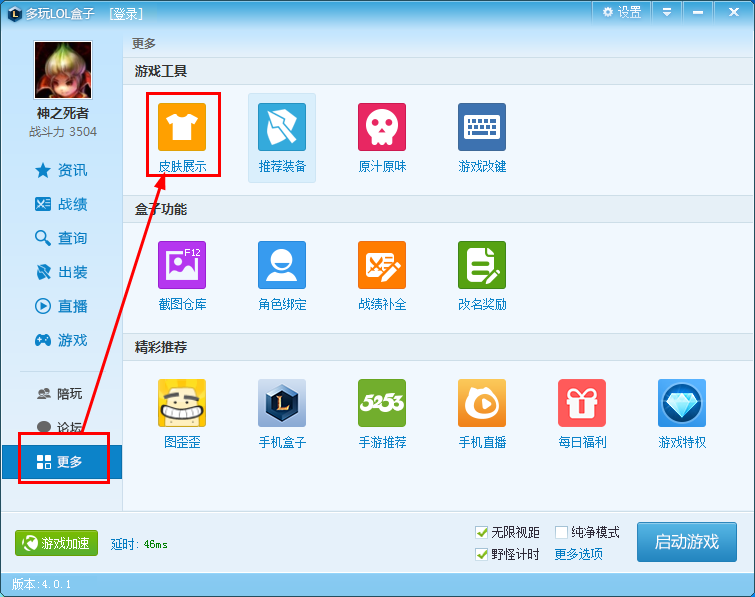Viewport: 755px width, 597px height.
Task: Minimize the 多玩LOL盒子 window
Action: [x=698, y=12]
